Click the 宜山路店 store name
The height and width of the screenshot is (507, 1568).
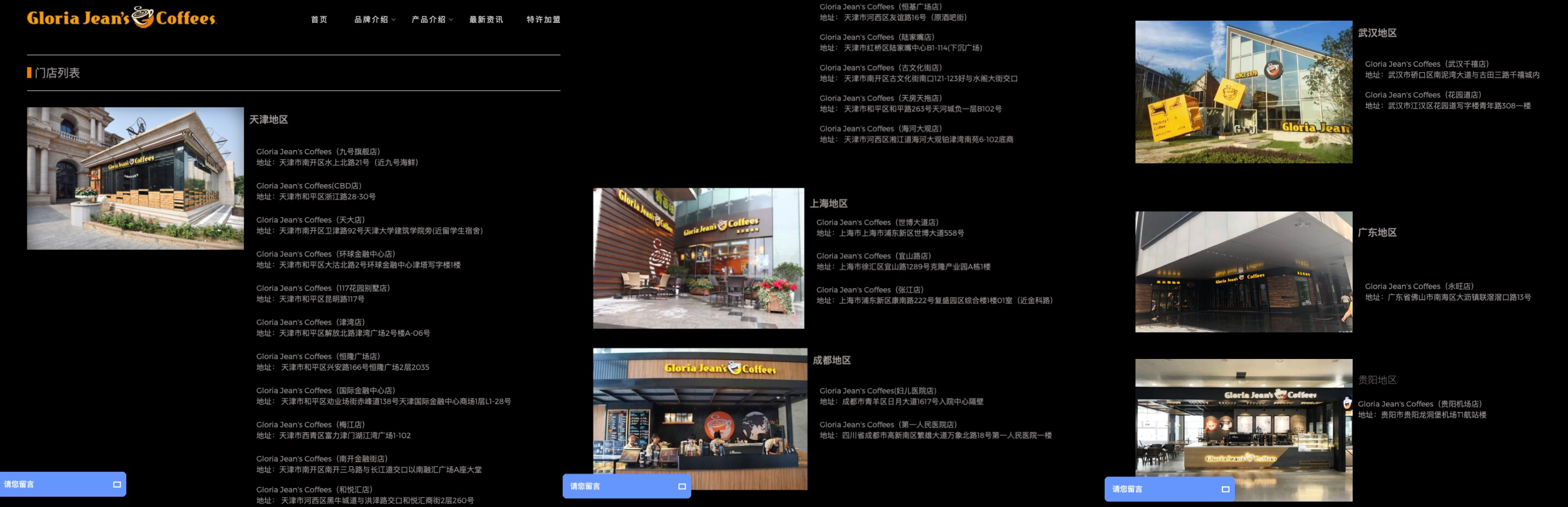click(x=874, y=255)
